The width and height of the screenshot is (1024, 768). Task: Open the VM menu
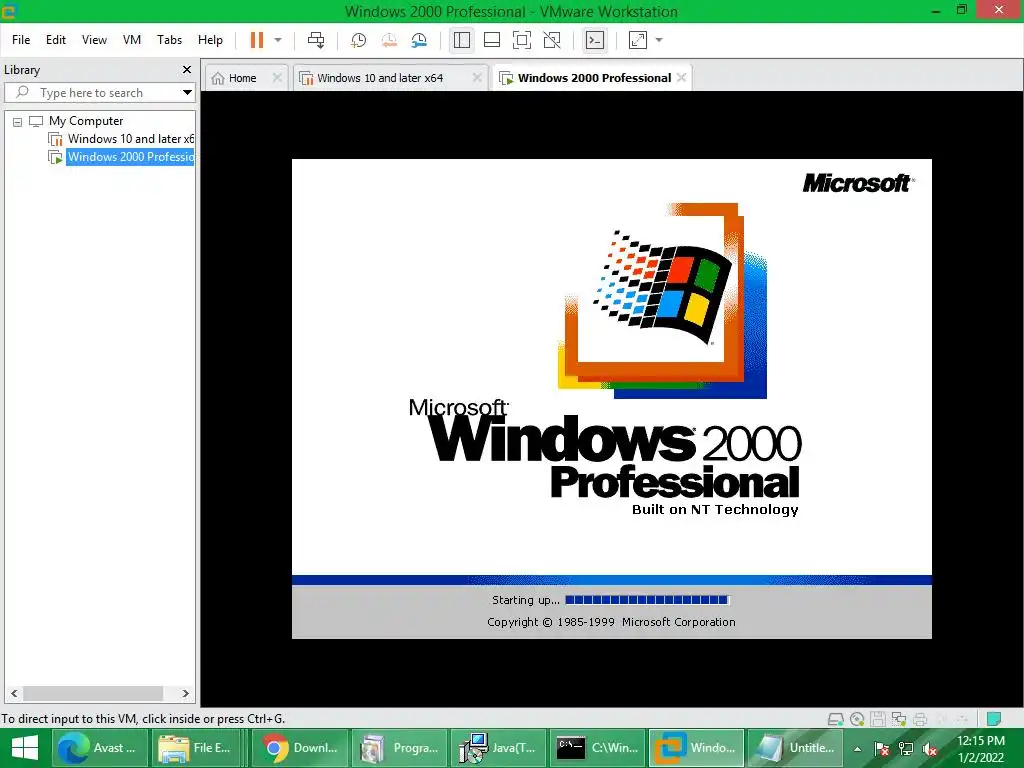point(132,40)
